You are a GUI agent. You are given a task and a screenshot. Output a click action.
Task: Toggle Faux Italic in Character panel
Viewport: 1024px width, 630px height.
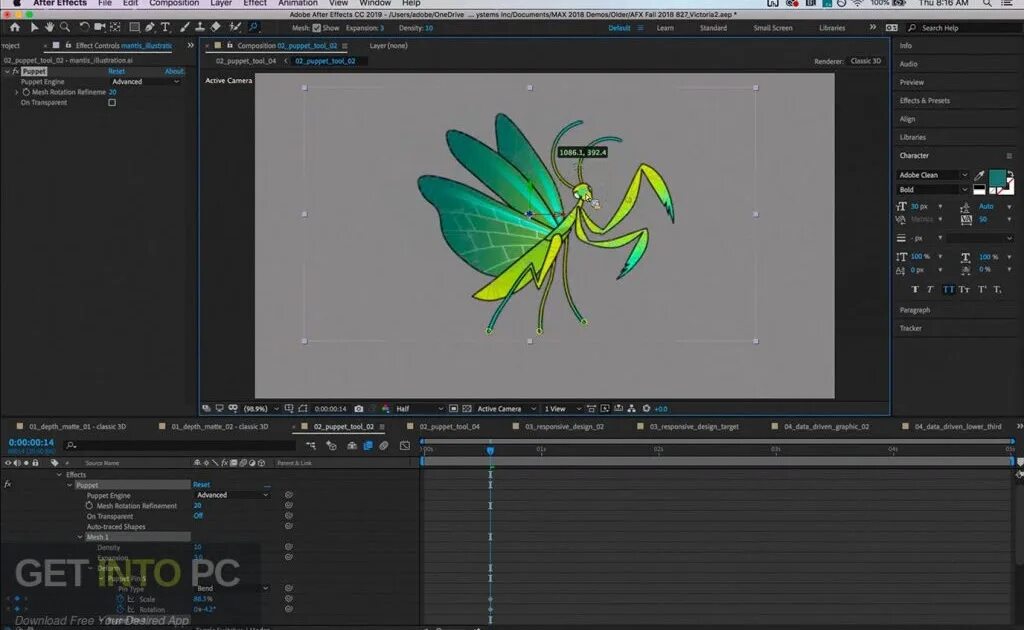pyautogui.click(x=930, y=289)
